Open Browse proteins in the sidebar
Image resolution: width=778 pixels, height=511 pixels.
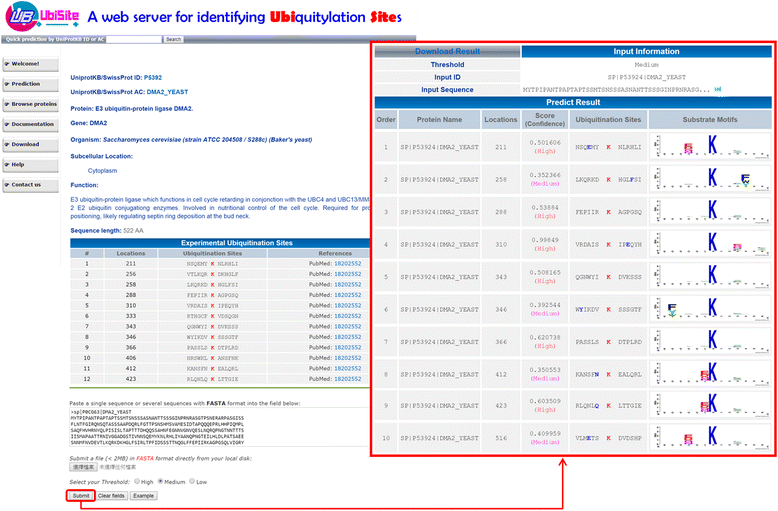30,104
